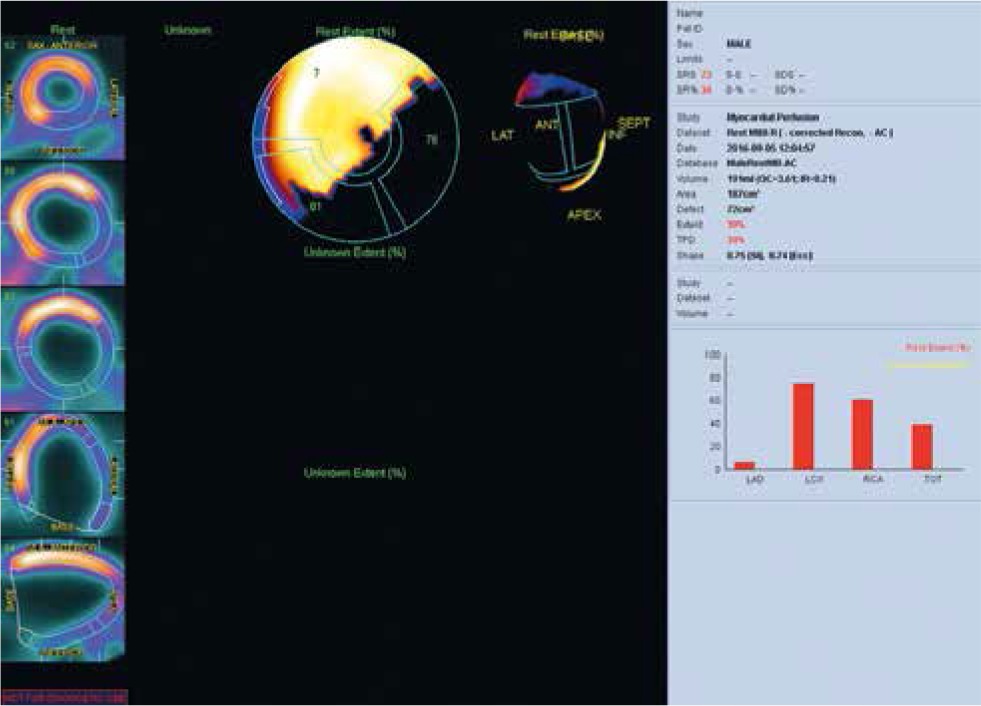
Task: Select the second short-axis slice thumbnail
Action: click(x=62, y=224)
